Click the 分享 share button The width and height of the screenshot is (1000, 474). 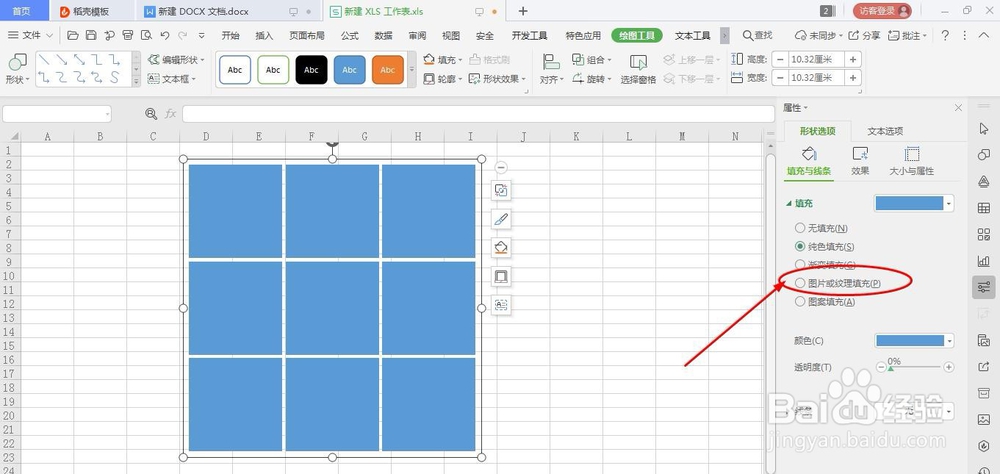tap(865, 36)
